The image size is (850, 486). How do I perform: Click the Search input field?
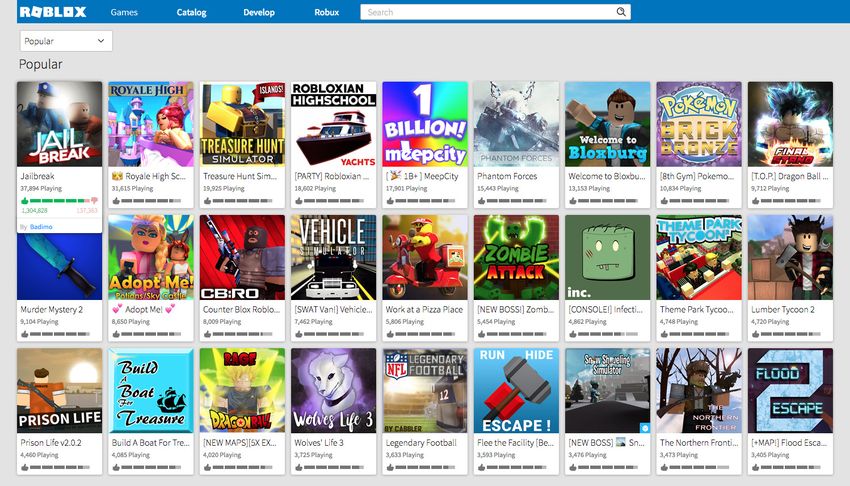click(495, 12)
